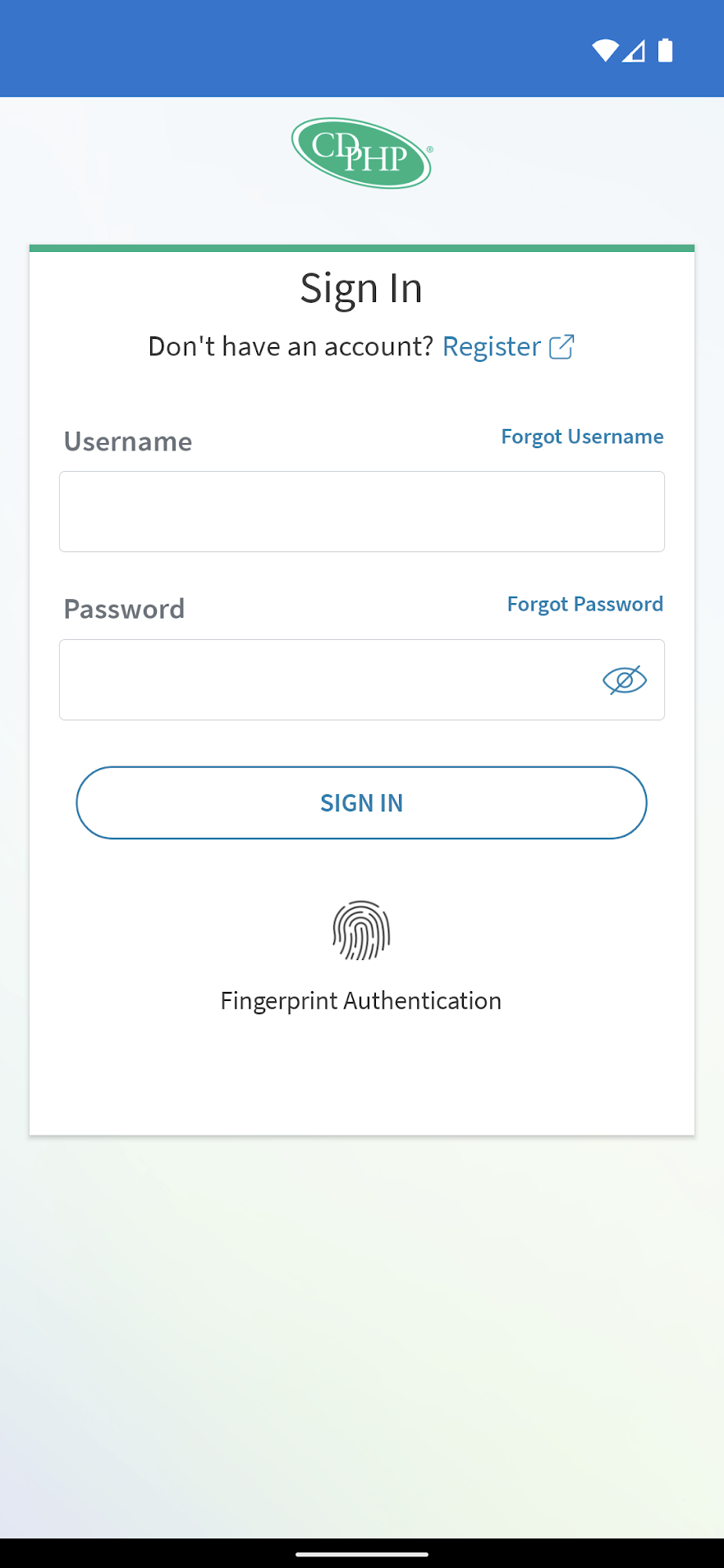Screen dimensions: 724x1568
Task: Click the battery status icon
Action: 665,51
